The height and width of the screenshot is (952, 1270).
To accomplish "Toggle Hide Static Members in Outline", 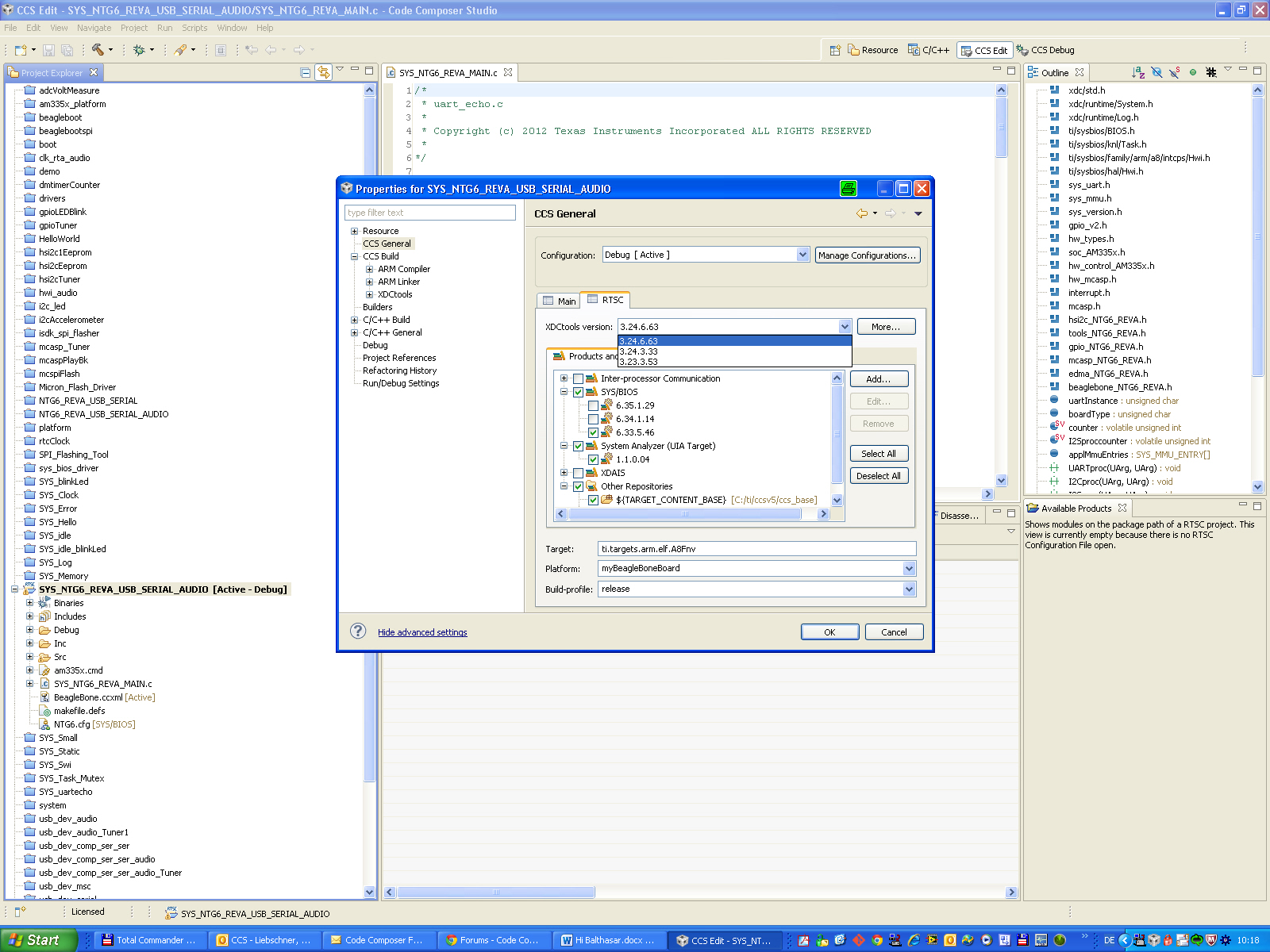I will [1175, 72].
